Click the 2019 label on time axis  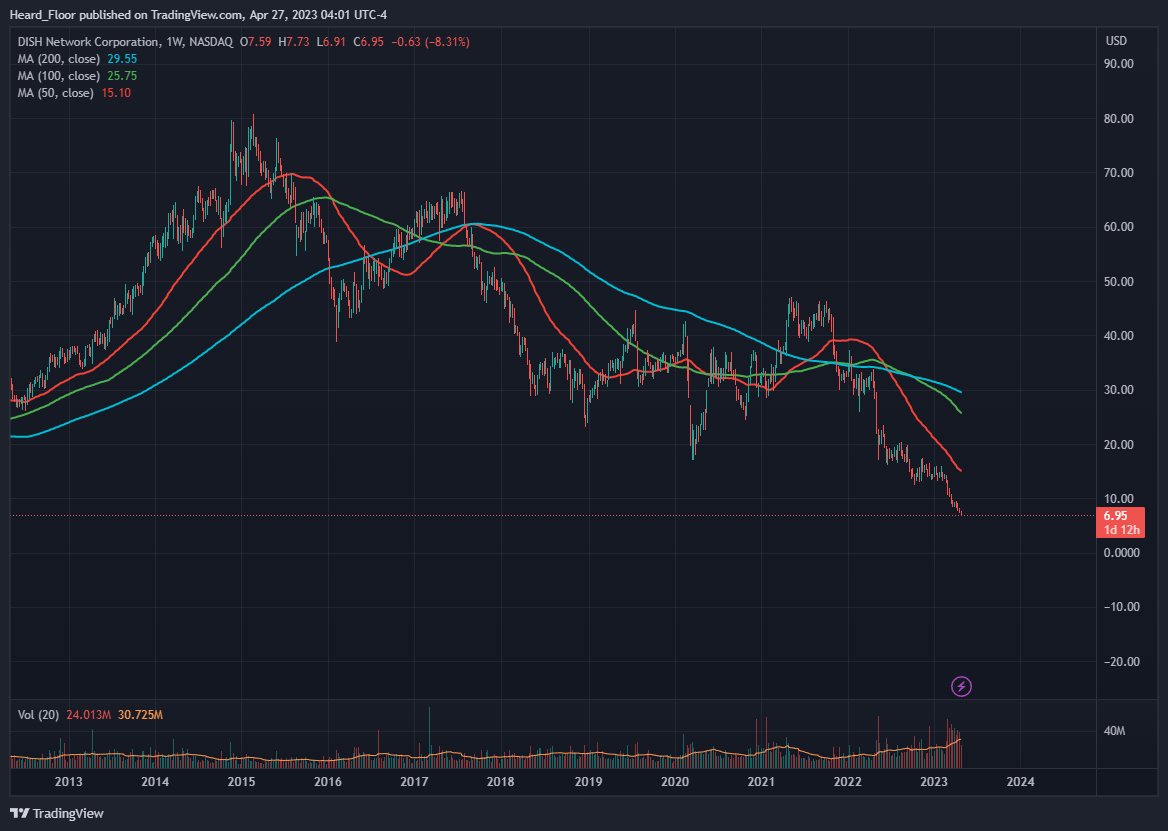pyautogui.click(x=588, y=781)
